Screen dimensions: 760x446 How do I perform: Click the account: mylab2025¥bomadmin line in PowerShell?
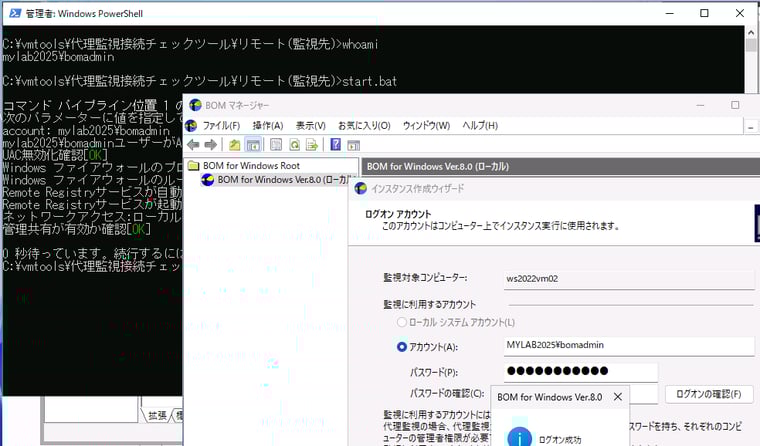(x=86, y=131)
